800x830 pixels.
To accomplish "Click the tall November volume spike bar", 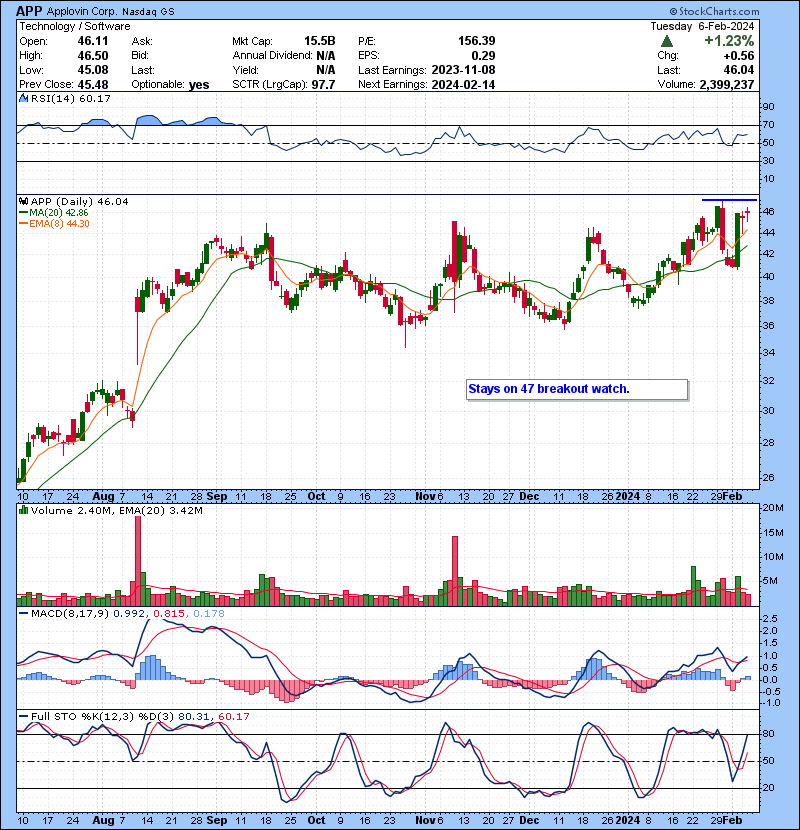I will [455, 571].
